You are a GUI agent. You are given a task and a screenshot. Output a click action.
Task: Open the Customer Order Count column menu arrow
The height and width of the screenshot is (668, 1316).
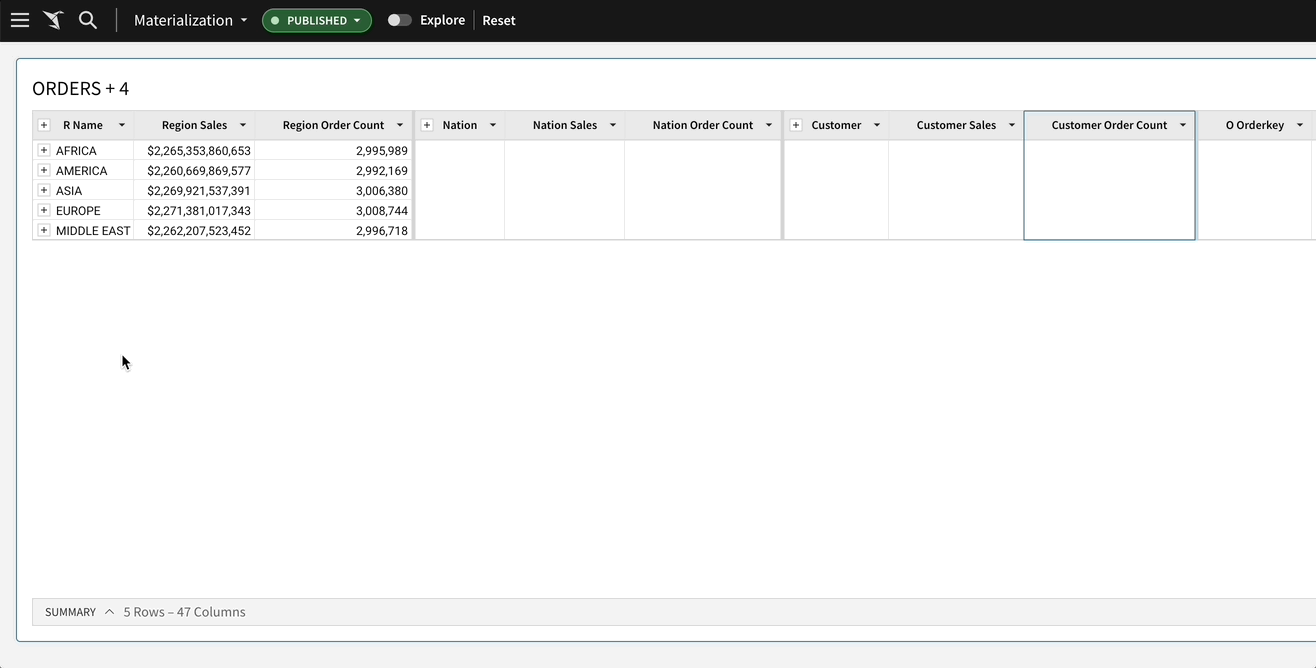tap(1183, 125)
